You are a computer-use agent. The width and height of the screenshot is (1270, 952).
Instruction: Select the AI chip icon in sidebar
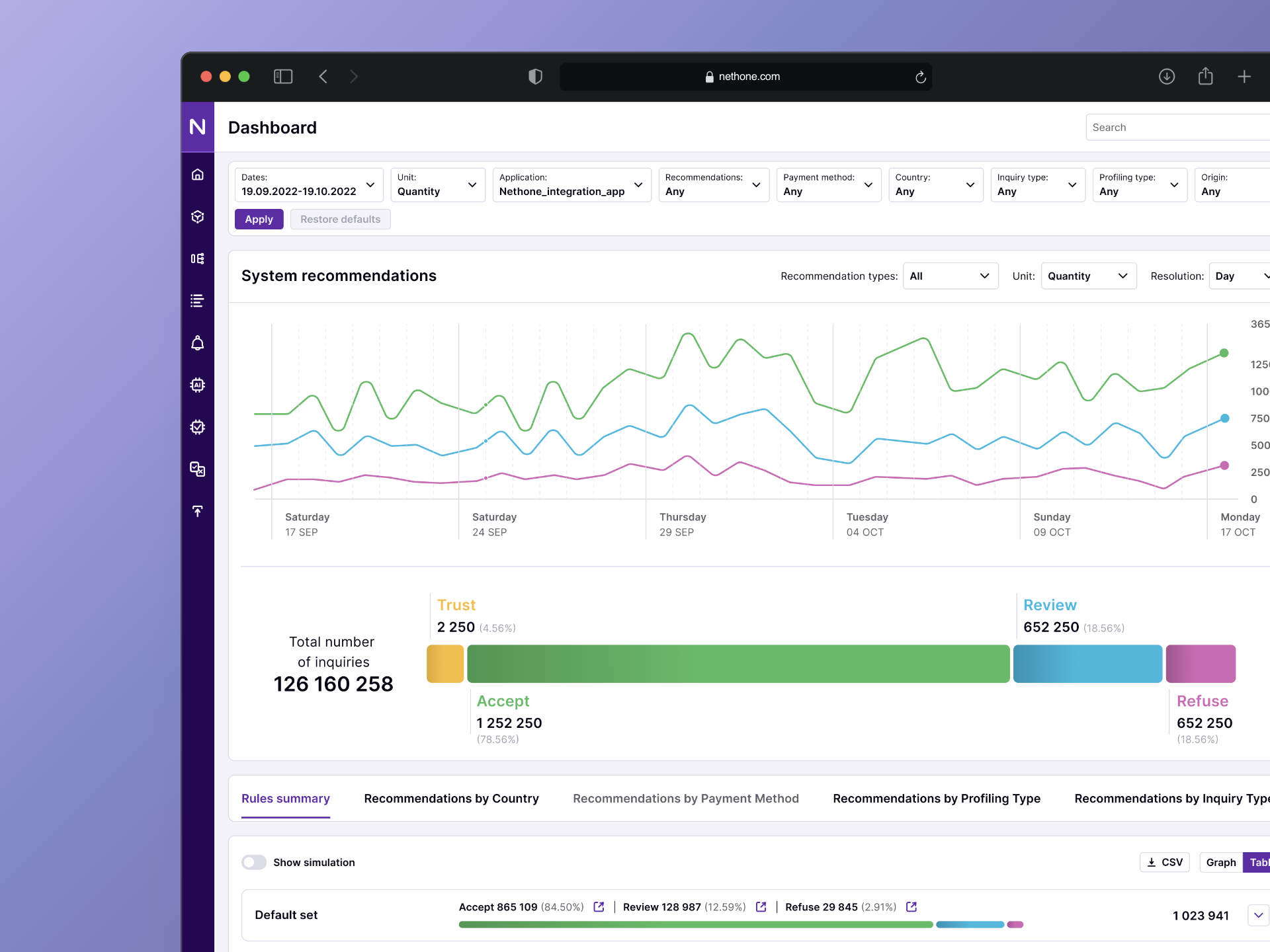[x=197, y=385]
